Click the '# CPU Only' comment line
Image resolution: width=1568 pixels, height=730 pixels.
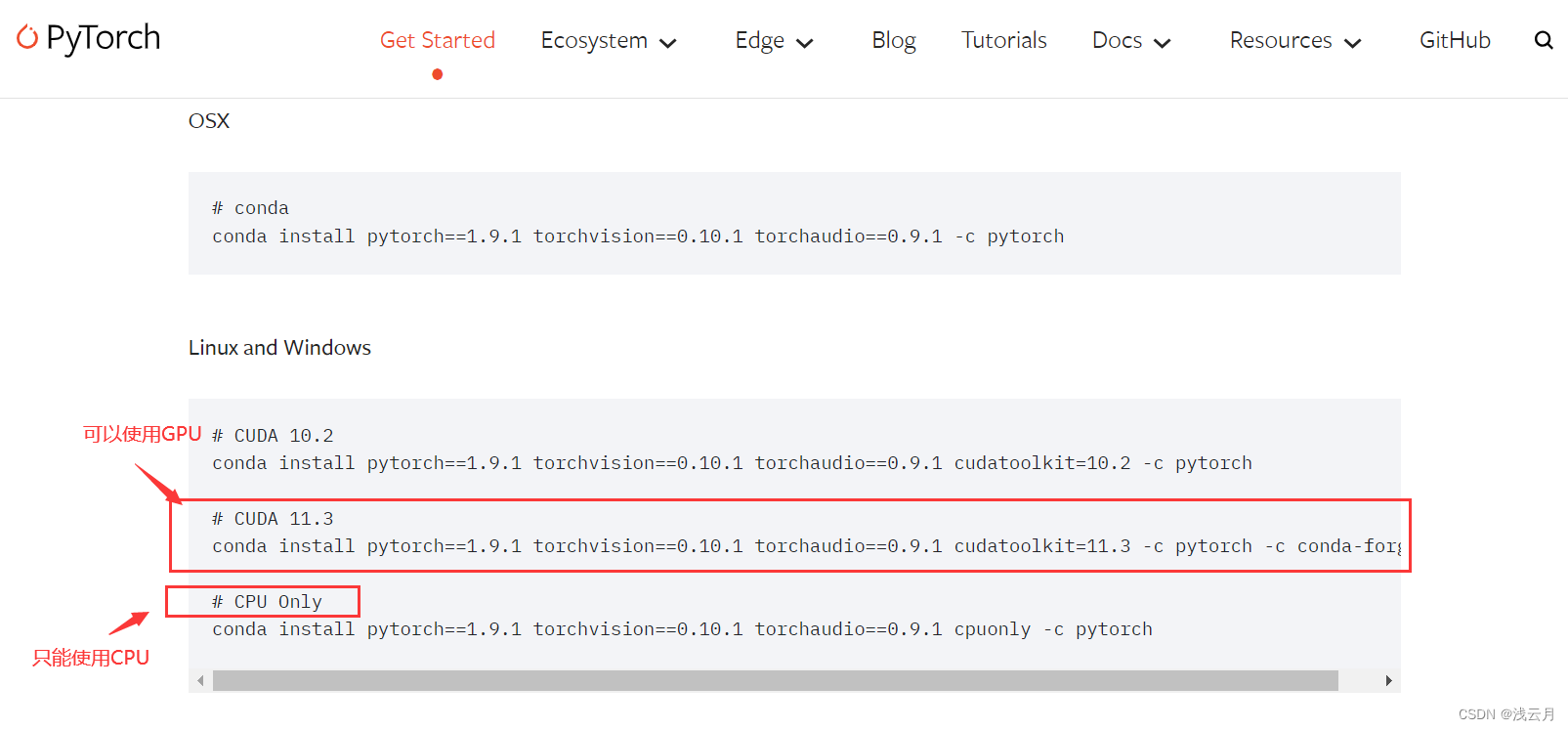267,602
